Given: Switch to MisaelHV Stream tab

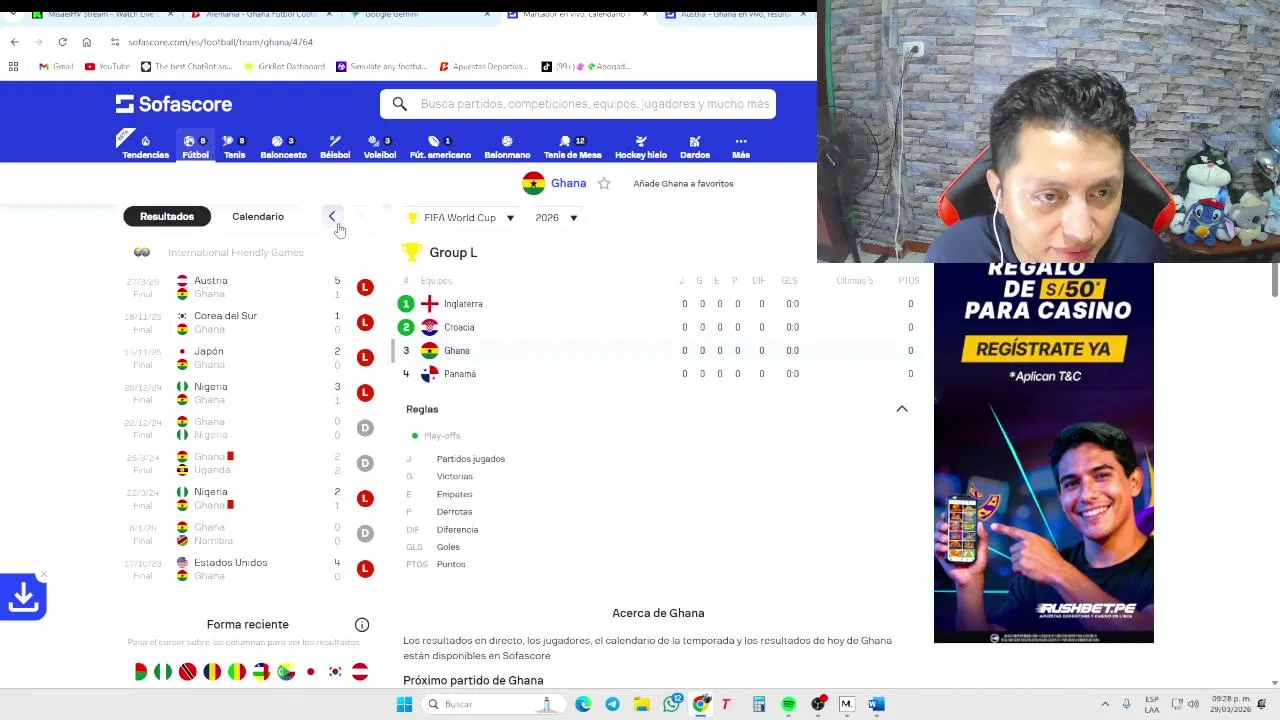Looking at the screenshot, I should click(100, 14).
